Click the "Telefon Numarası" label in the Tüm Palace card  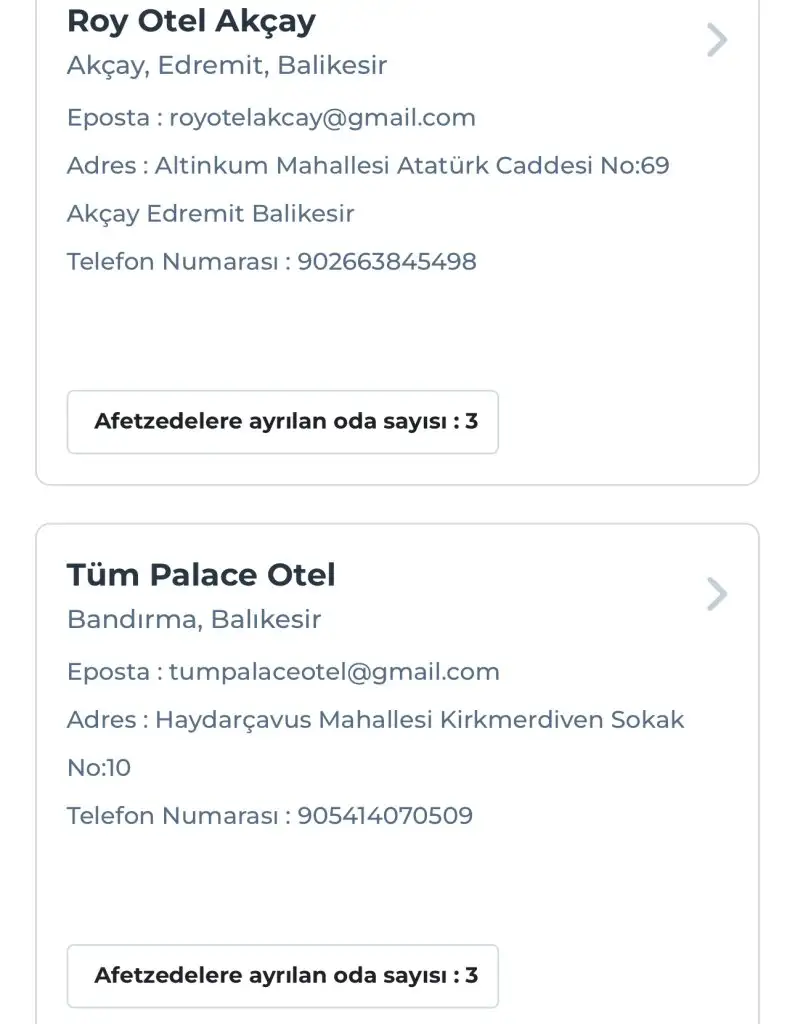click(x=173, y=816)
